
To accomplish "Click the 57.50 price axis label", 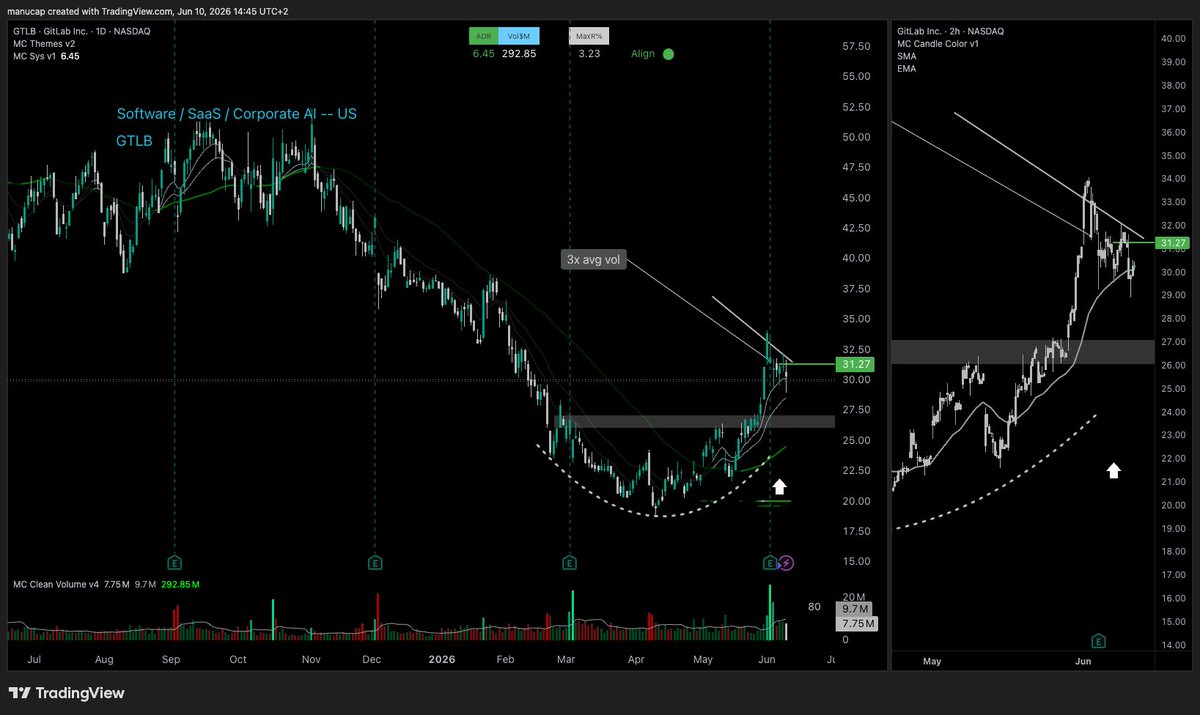I will [x=856, y=47].
